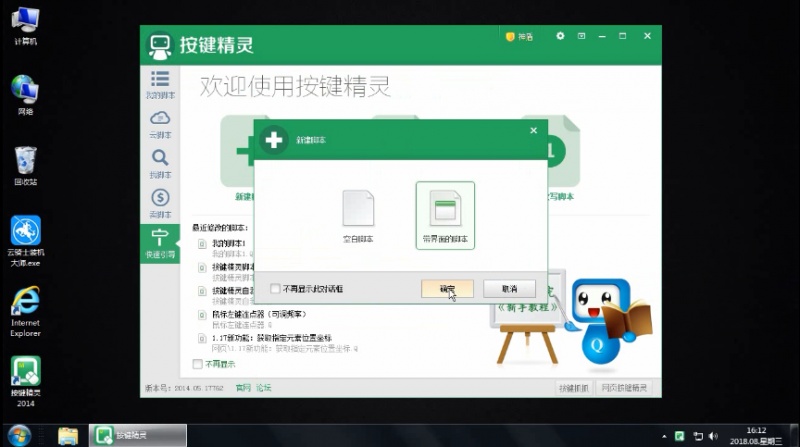Select the 按键精灵2014 desktop shortcut
This screenshot has width=800, height=447.
pyautogui.click(x=26, y=382)
